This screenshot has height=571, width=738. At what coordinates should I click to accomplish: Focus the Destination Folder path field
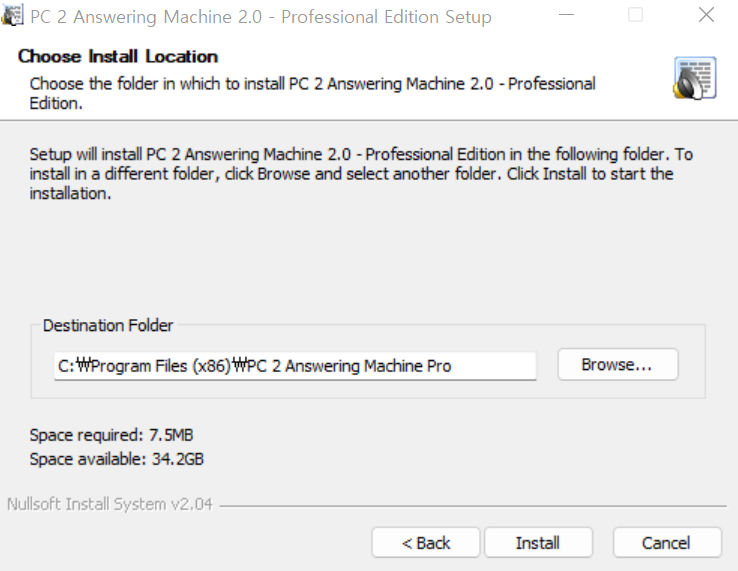(x=295, y=366)
